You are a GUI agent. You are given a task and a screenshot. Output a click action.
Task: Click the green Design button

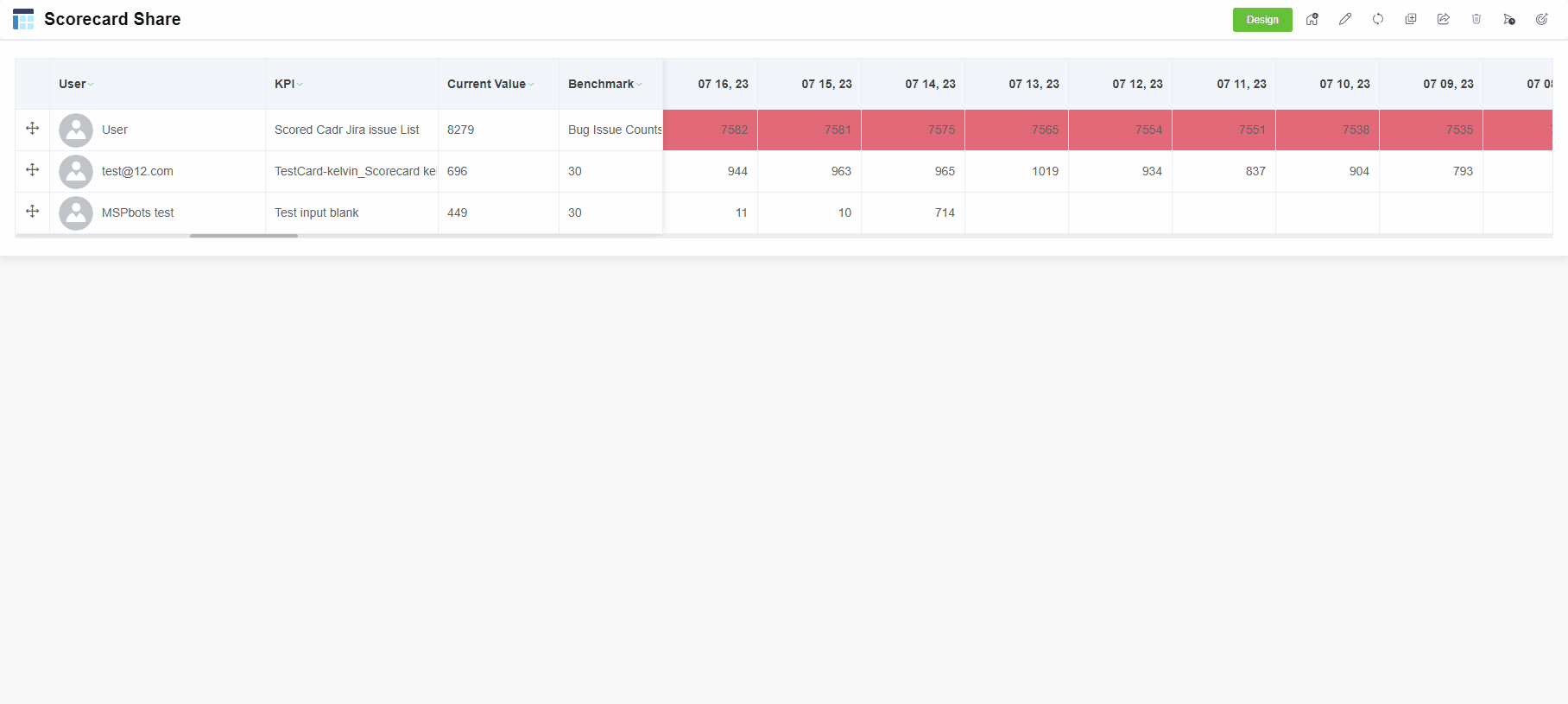(1261, 20)
